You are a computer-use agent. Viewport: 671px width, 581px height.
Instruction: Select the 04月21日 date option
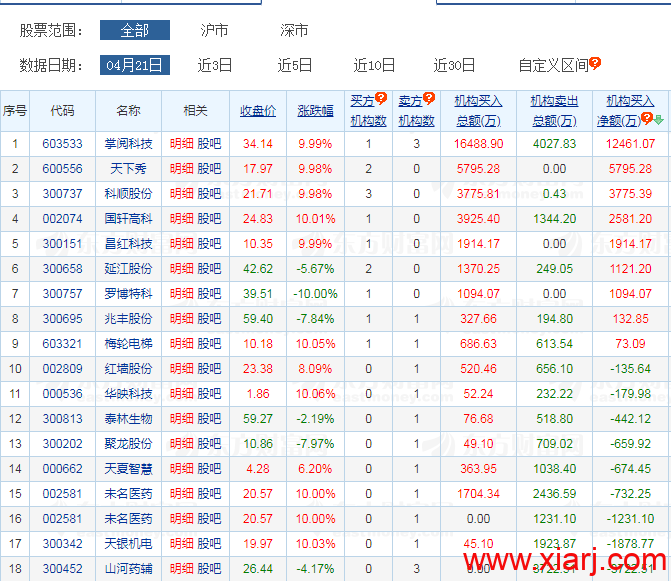click(135, 65)
